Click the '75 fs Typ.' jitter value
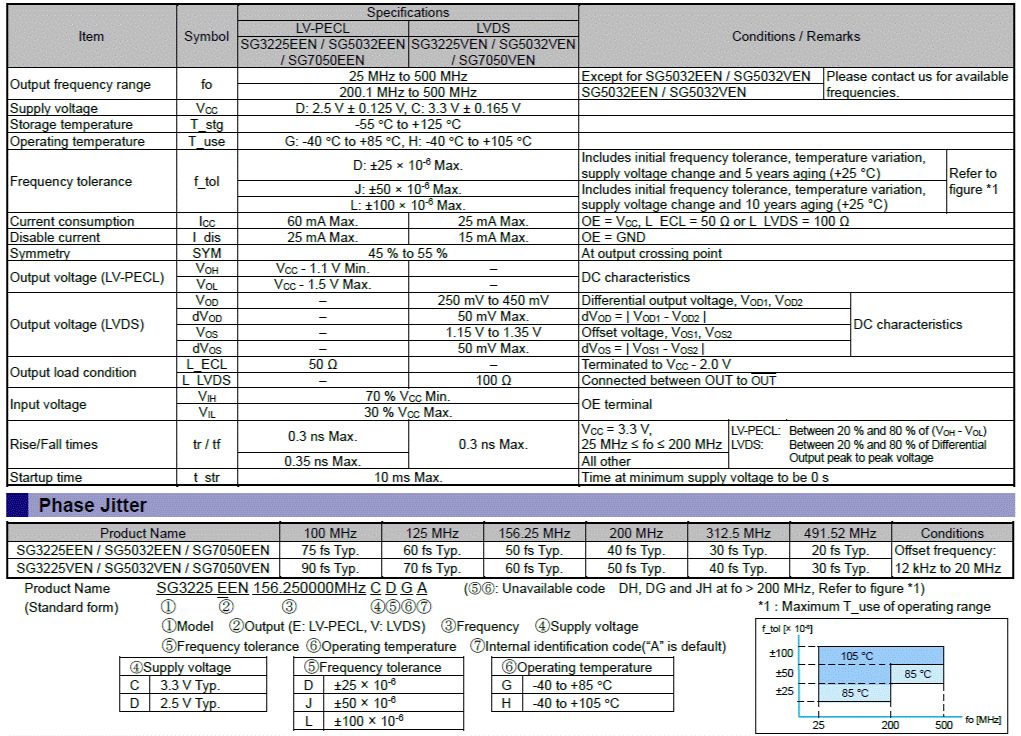The height and width of the screenshot is (736, 1021). tap(329, 550)
